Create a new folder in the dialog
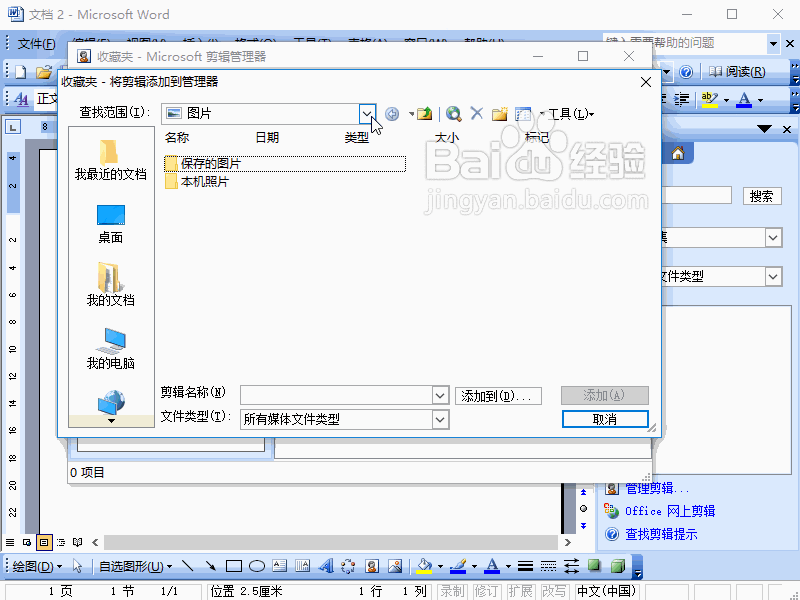The image size is (800, 600). click(499, 113)
